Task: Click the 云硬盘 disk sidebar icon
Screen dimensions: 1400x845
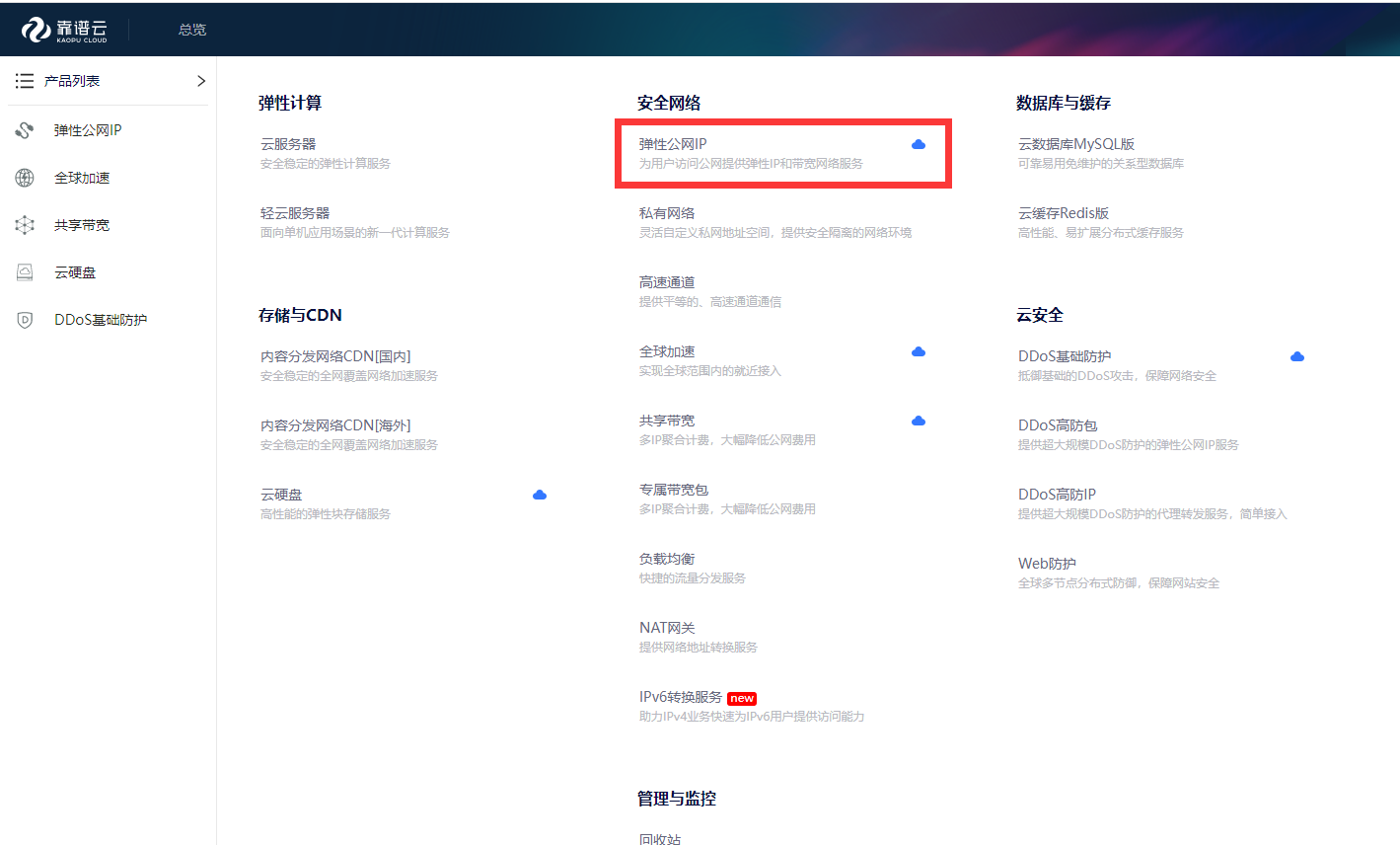Action: coord(25,272)
